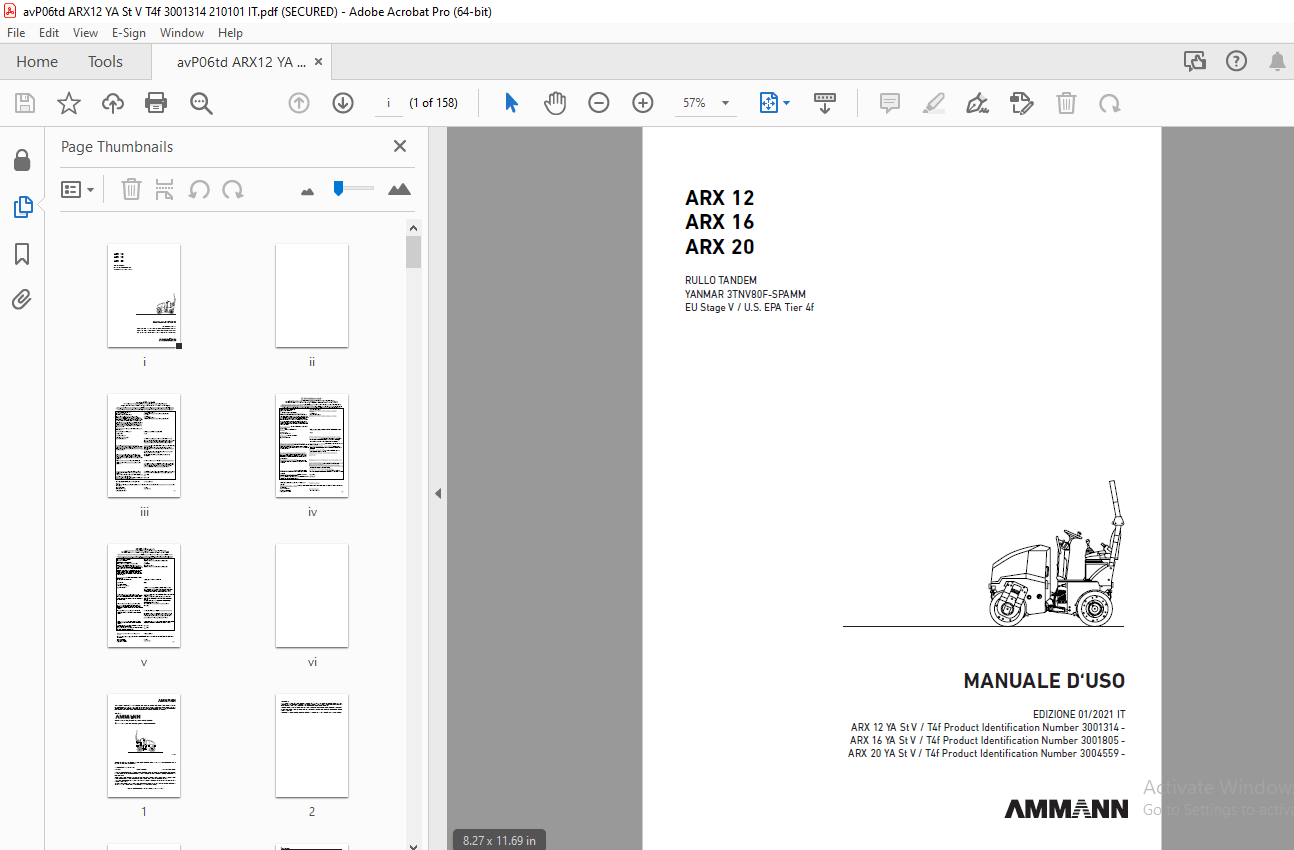Open the thumbnails Options dropdown menu

tap(77, 189)
